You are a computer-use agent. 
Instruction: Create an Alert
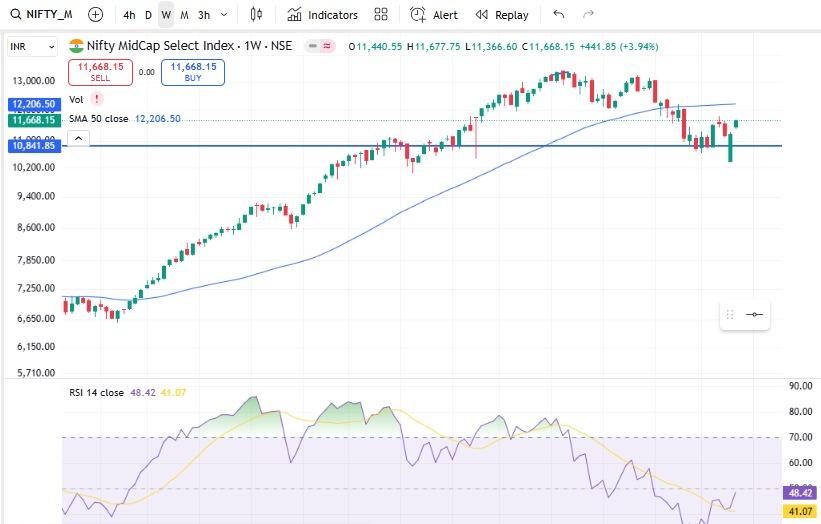click(x=434, y=15)
